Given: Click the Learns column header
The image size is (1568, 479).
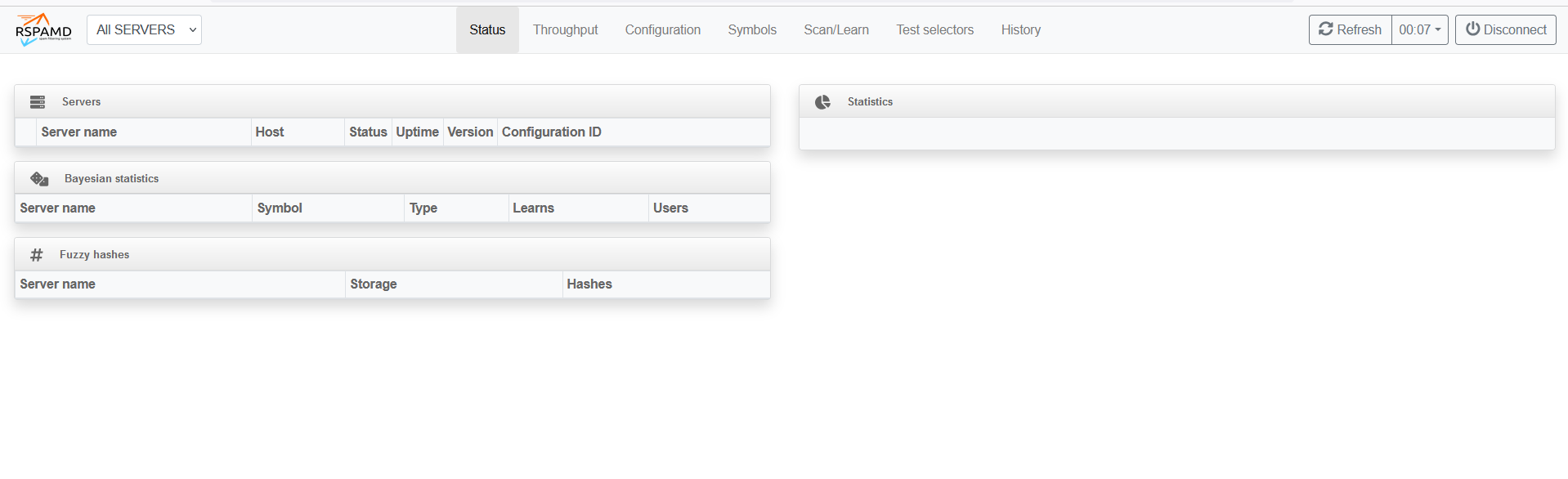Looking at the screenshot, I should [x=533, y=208].
